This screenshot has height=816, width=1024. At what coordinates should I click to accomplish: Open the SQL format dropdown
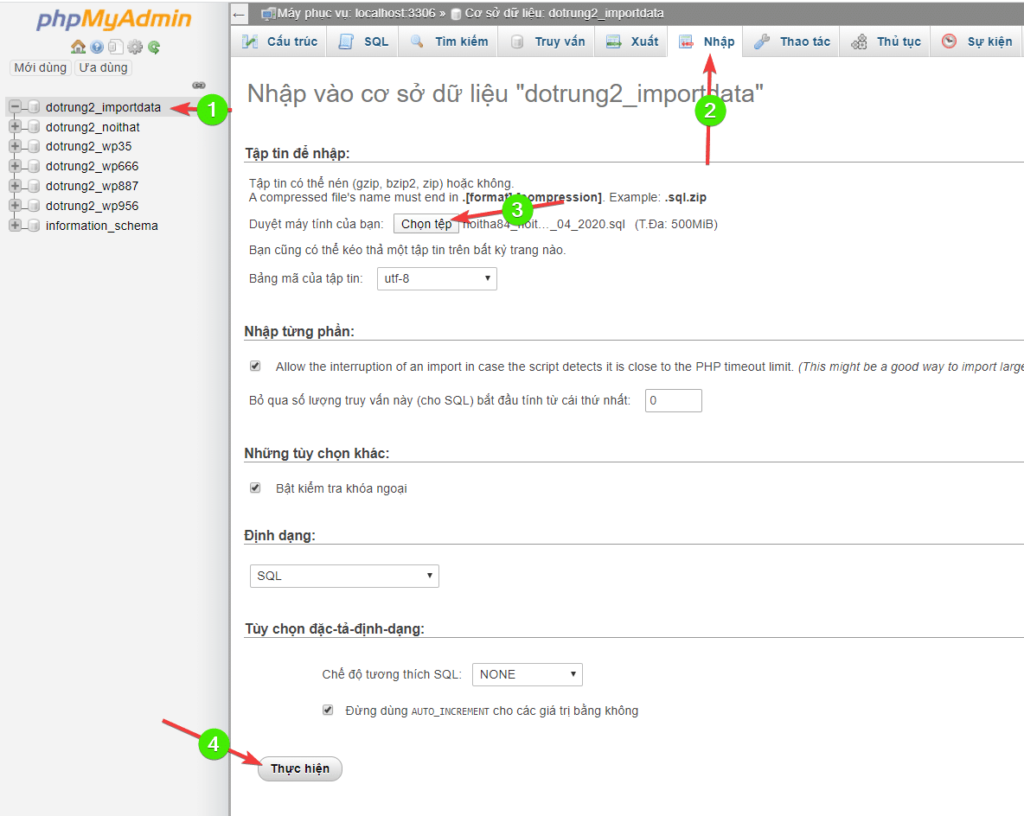click(344, 576)
